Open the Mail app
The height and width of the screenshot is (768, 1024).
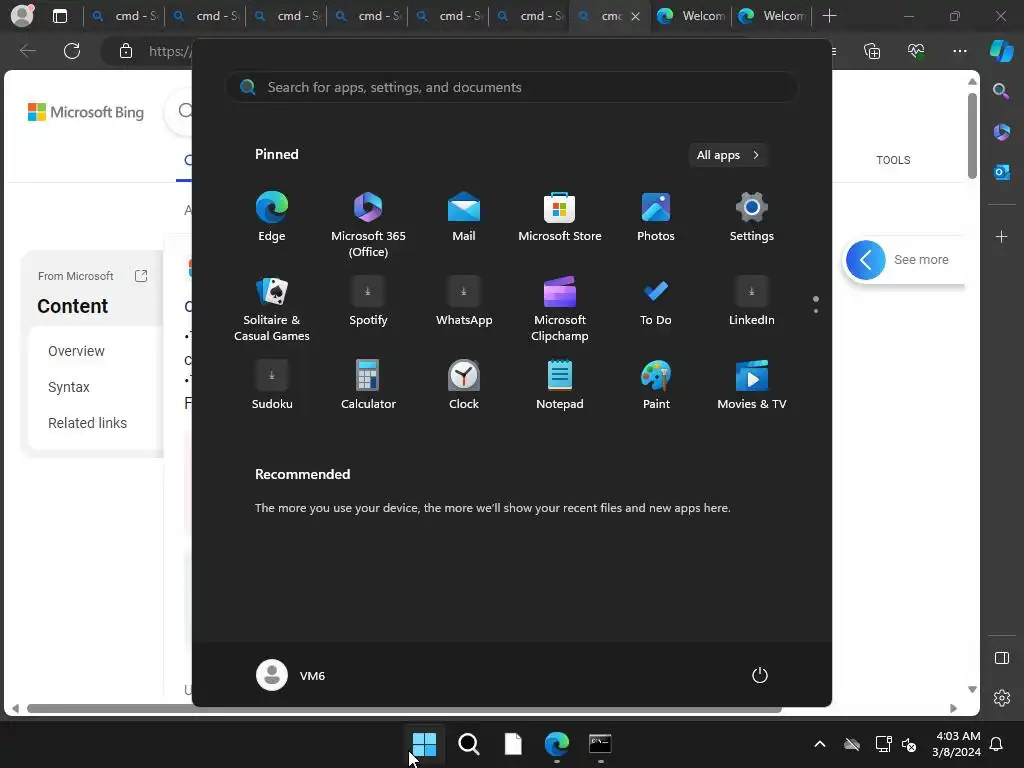tap(464, 217)
